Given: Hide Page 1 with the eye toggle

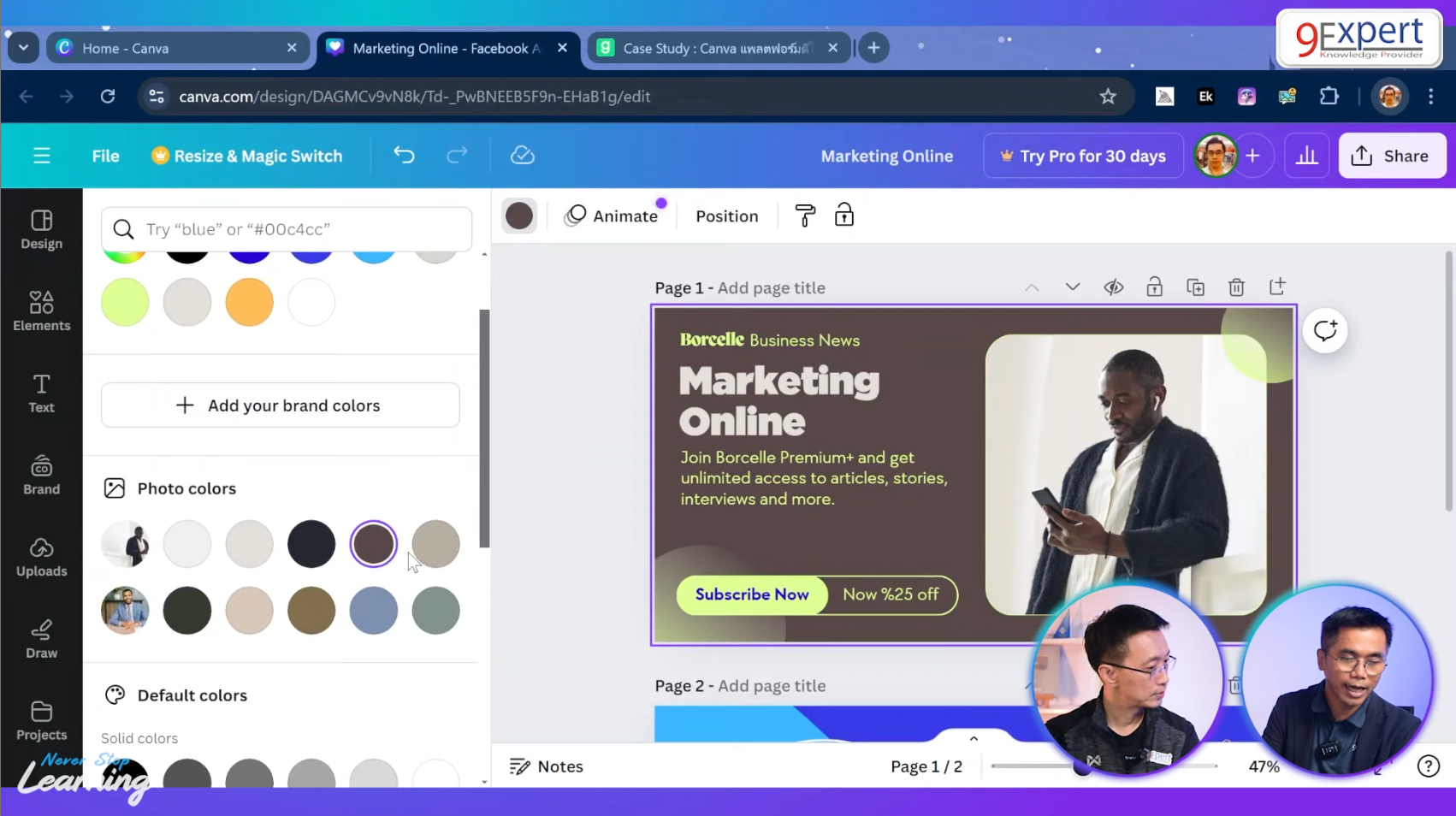Looking at the screenshot, I should [x=1113, y=287].
